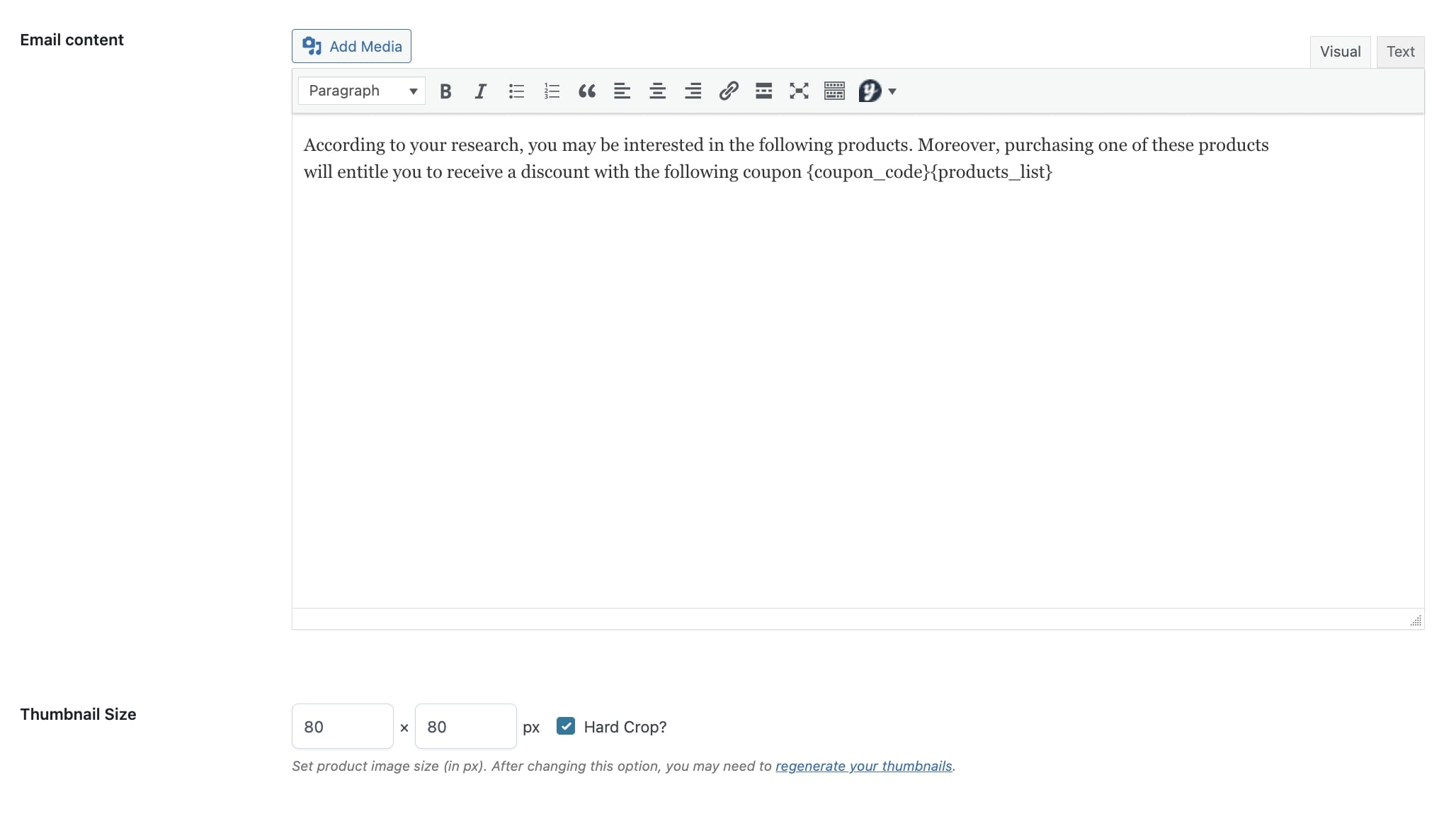This screenshot has width=1456, height=819.
Task: Align text left
Action: [x=622, y=91]
